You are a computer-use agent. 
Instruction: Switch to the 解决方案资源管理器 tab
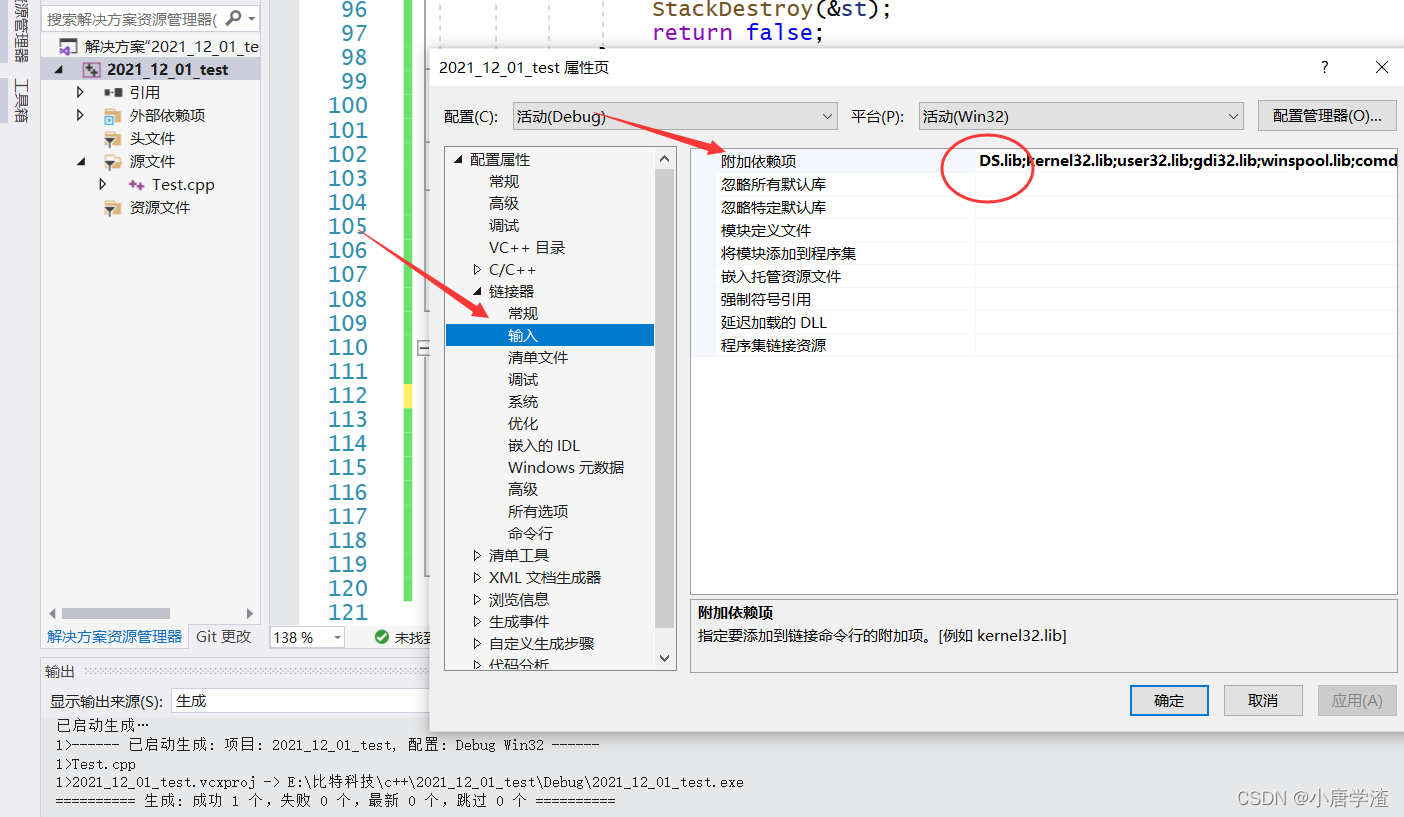[115, 636]
